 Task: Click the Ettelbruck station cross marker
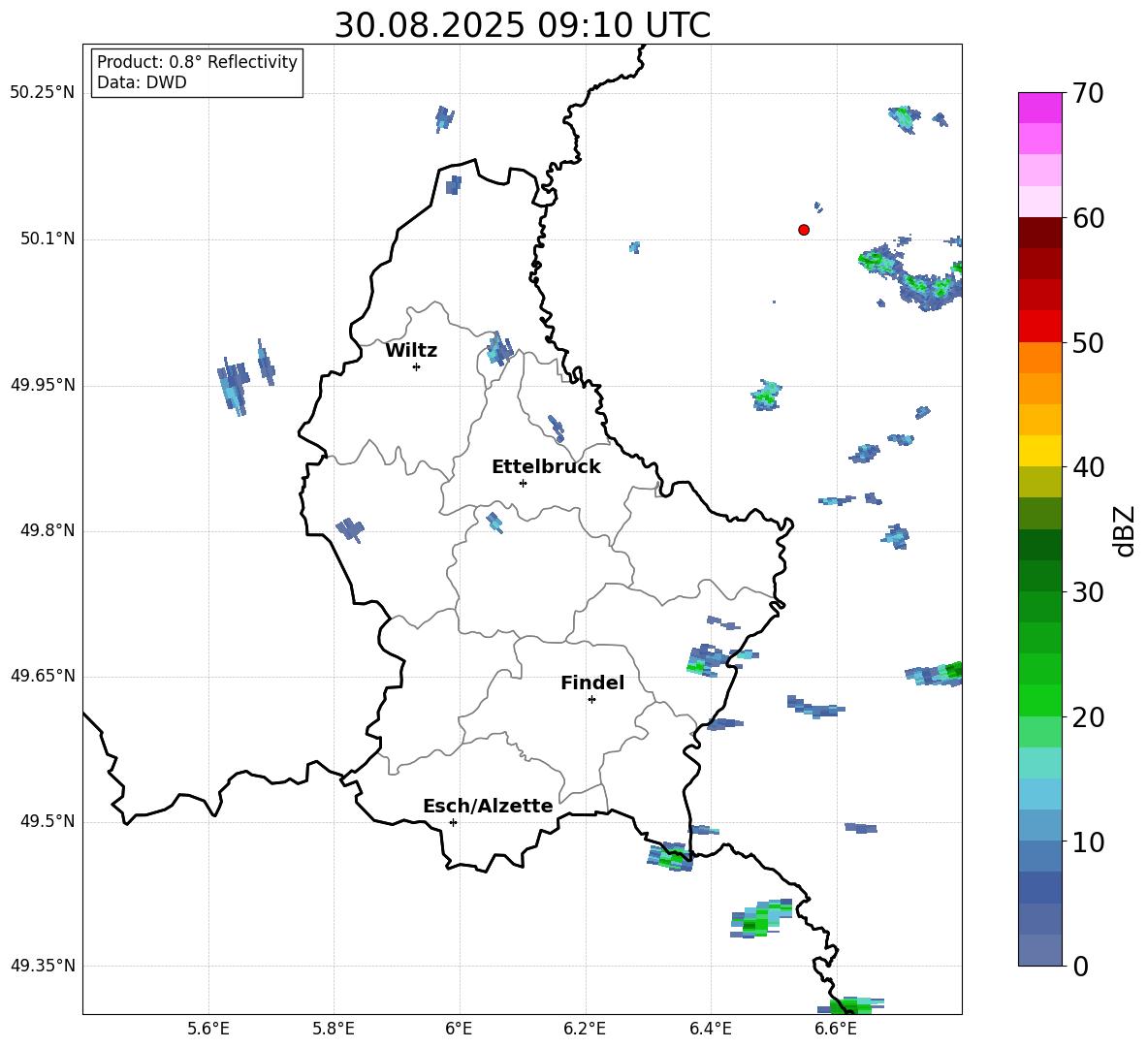[523, 483]
